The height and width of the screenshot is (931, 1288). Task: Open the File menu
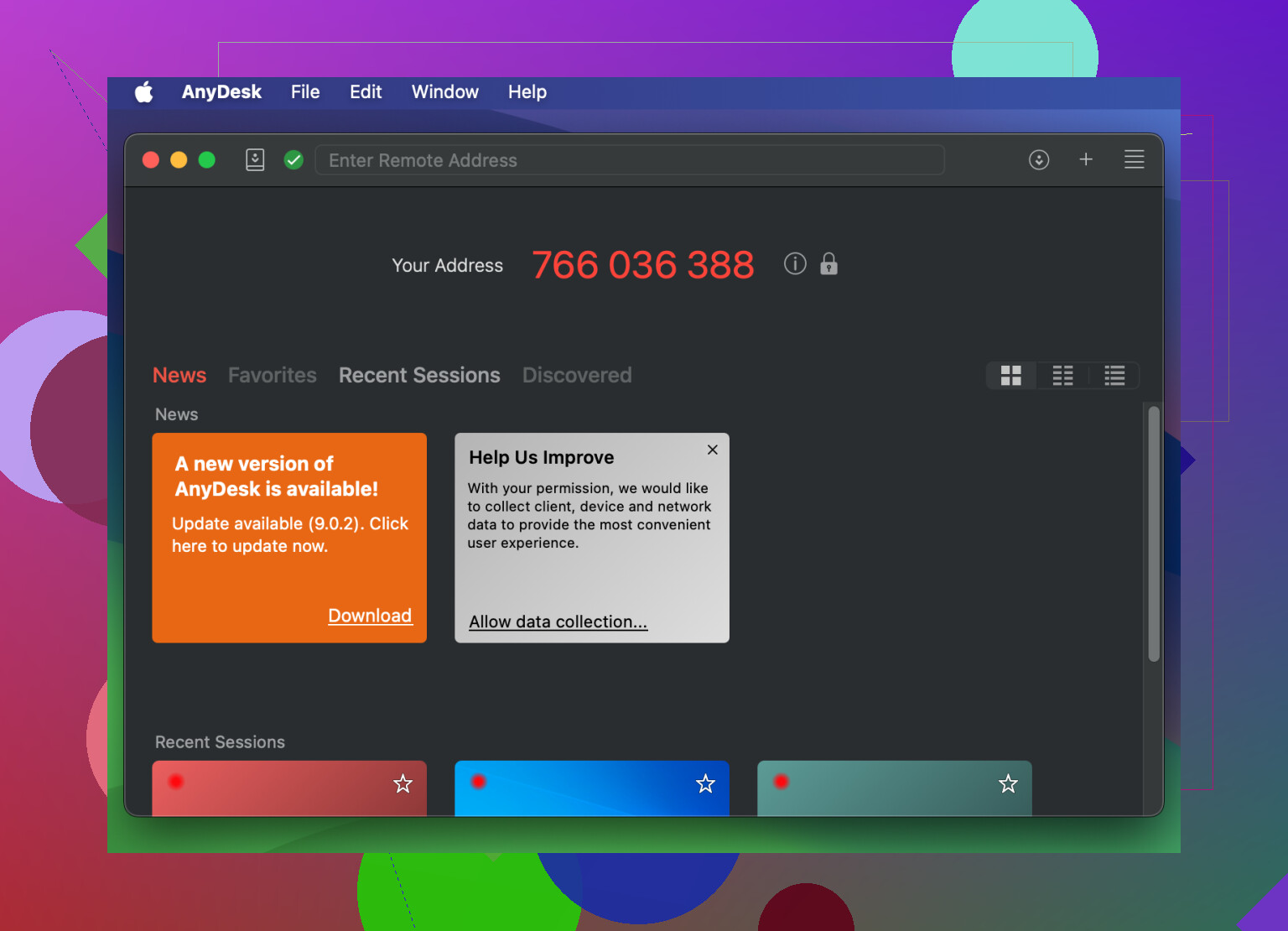(x=305, y=91)
